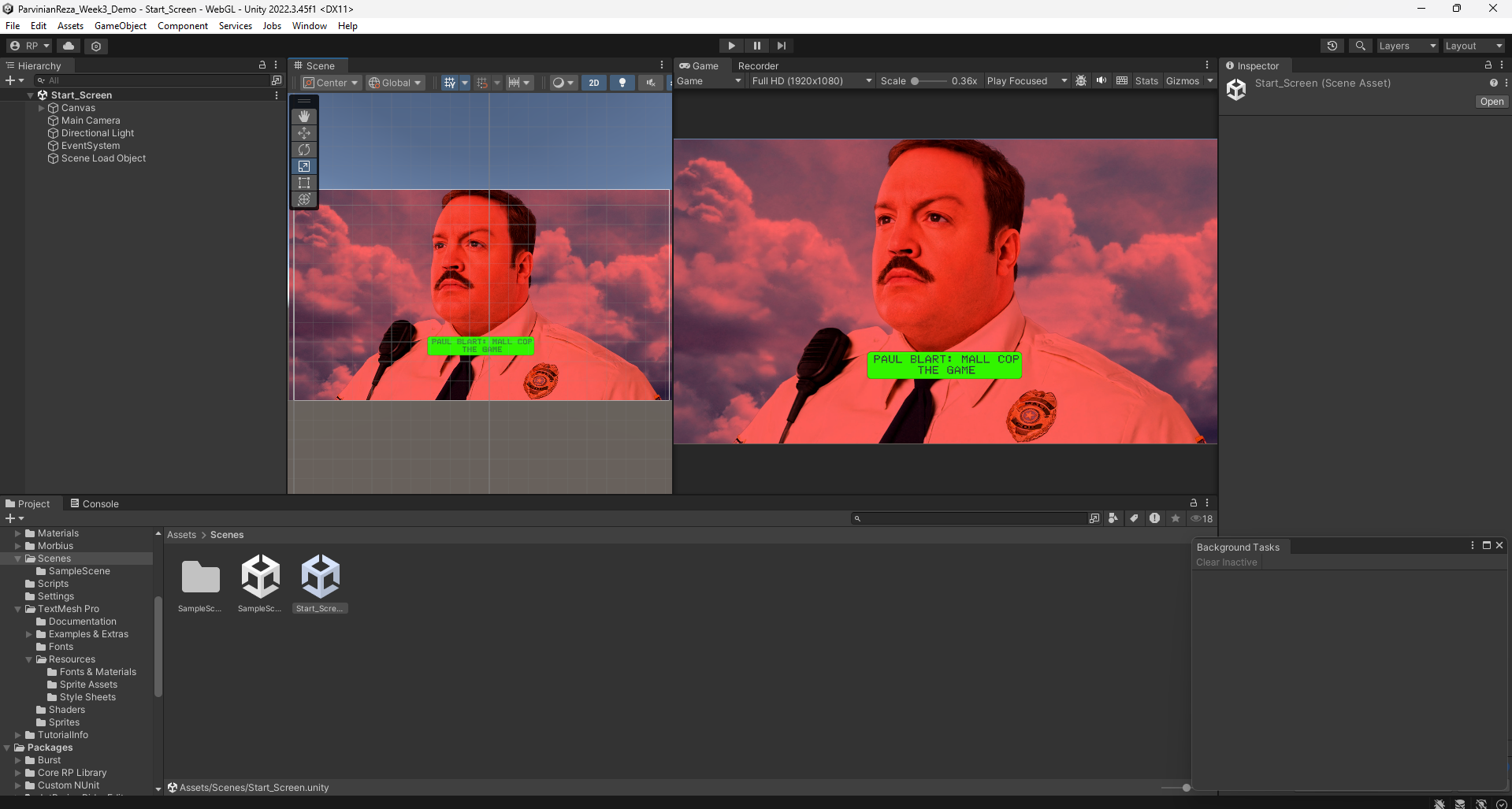
Task: Show Project favorites star filter
Action: pyautogui.click(x=1176, y=518)
